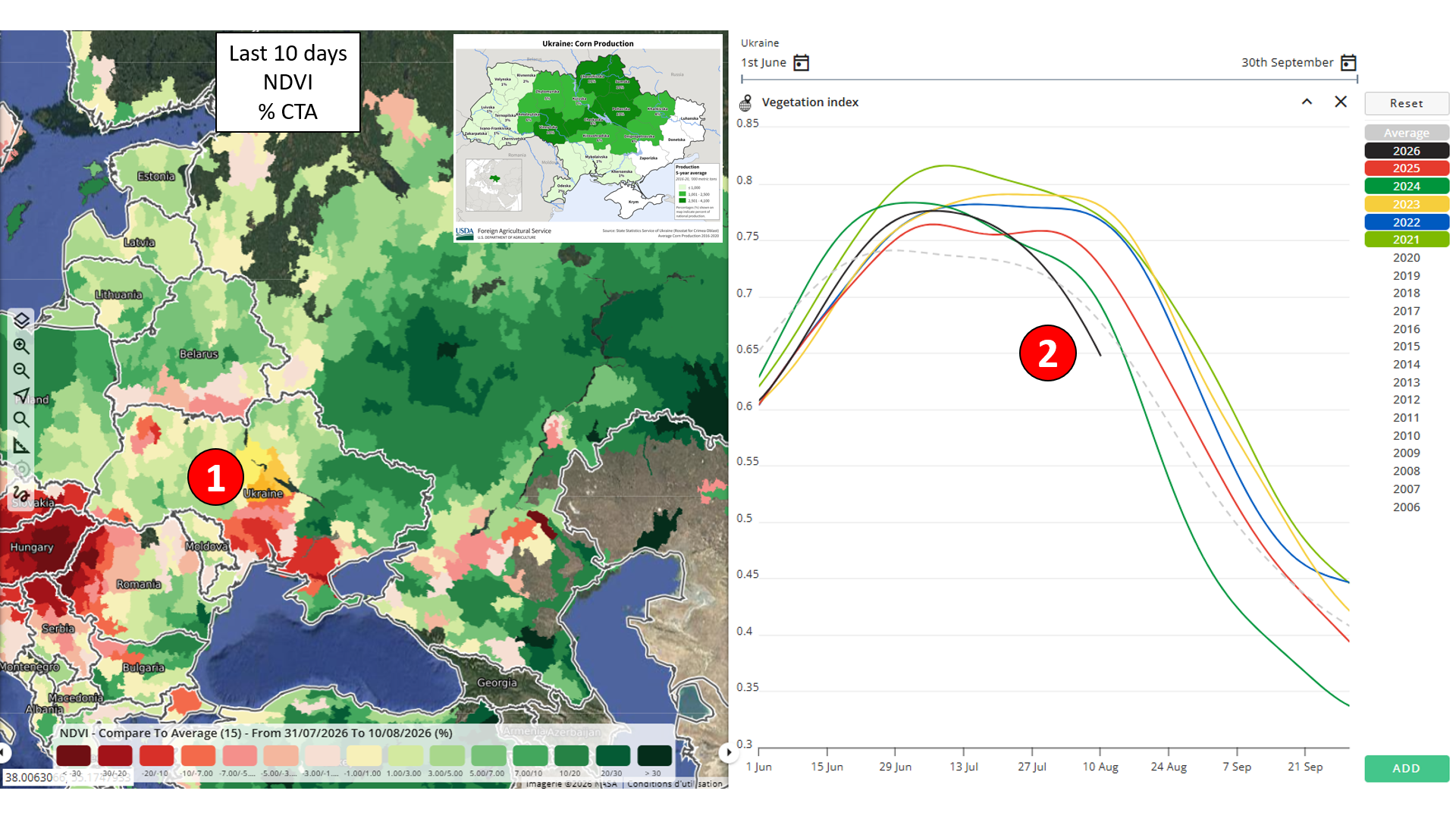Screen dimensions: 1456x819
Task: Collapse the Vegetation index panel
Action: (x=1307, y=102)
